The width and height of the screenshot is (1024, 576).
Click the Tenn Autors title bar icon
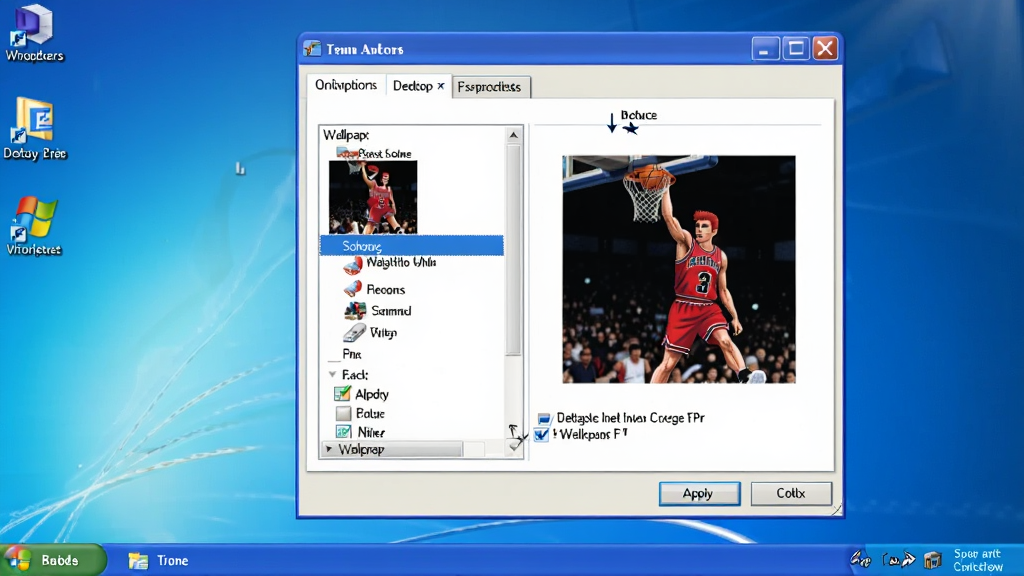(312, 49)
